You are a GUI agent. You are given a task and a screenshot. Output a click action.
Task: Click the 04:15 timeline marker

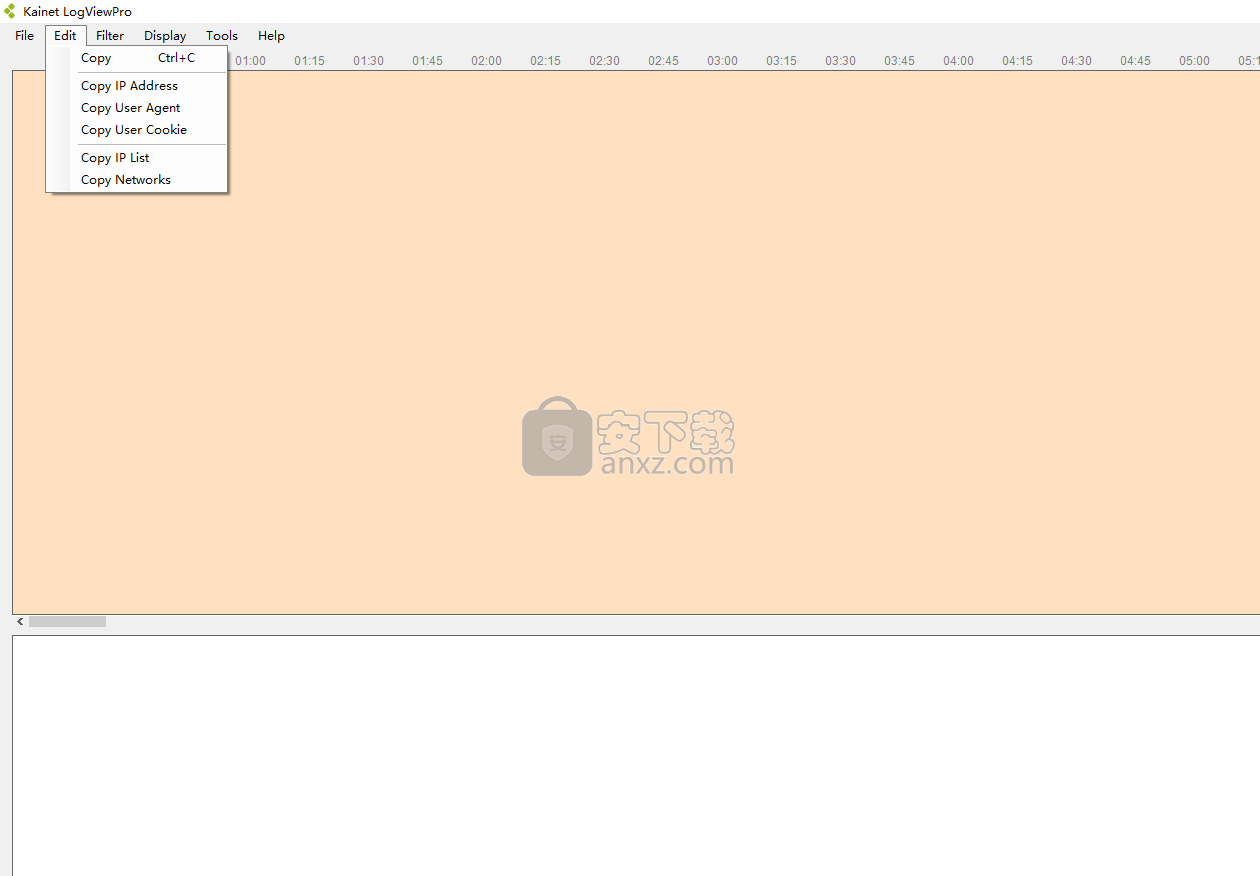click(x=1017, y=61)
